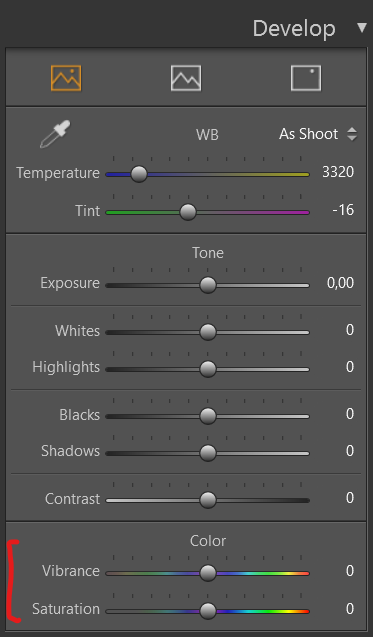Click the Develop panel title
373x637 pixels.
294,28
